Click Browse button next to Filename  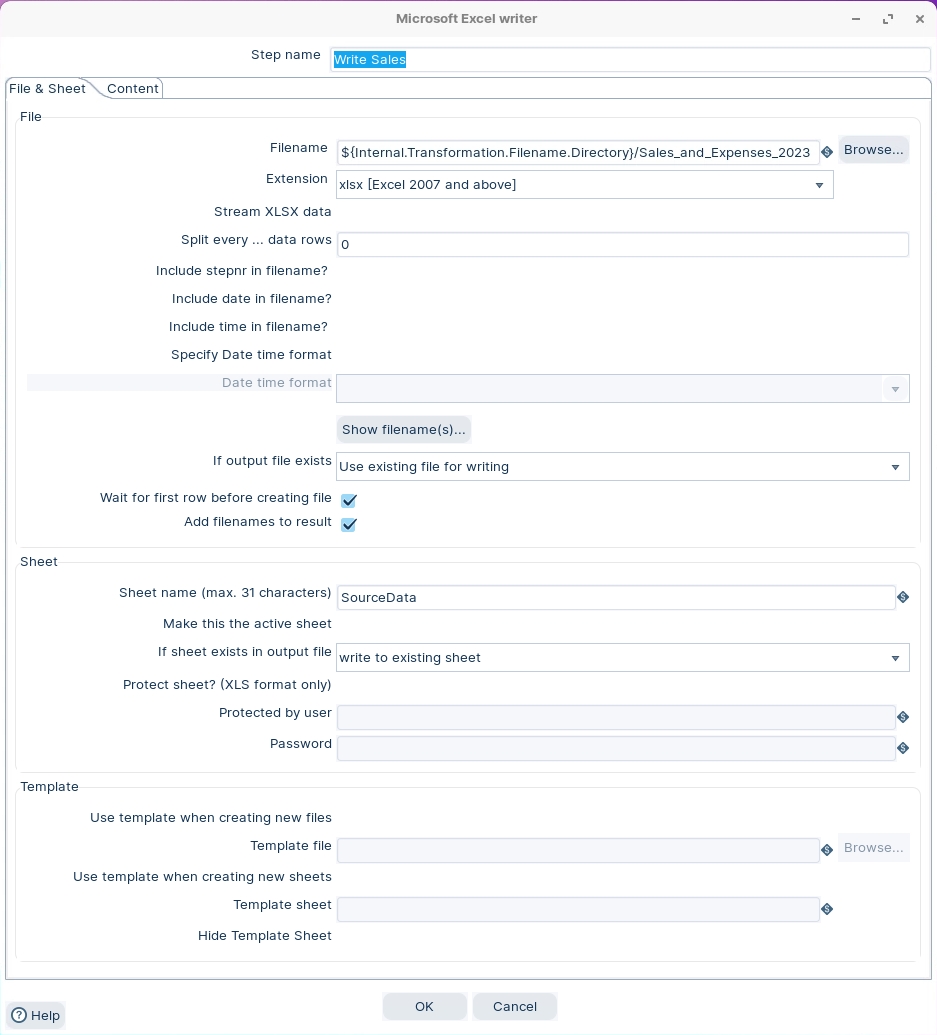873,150
